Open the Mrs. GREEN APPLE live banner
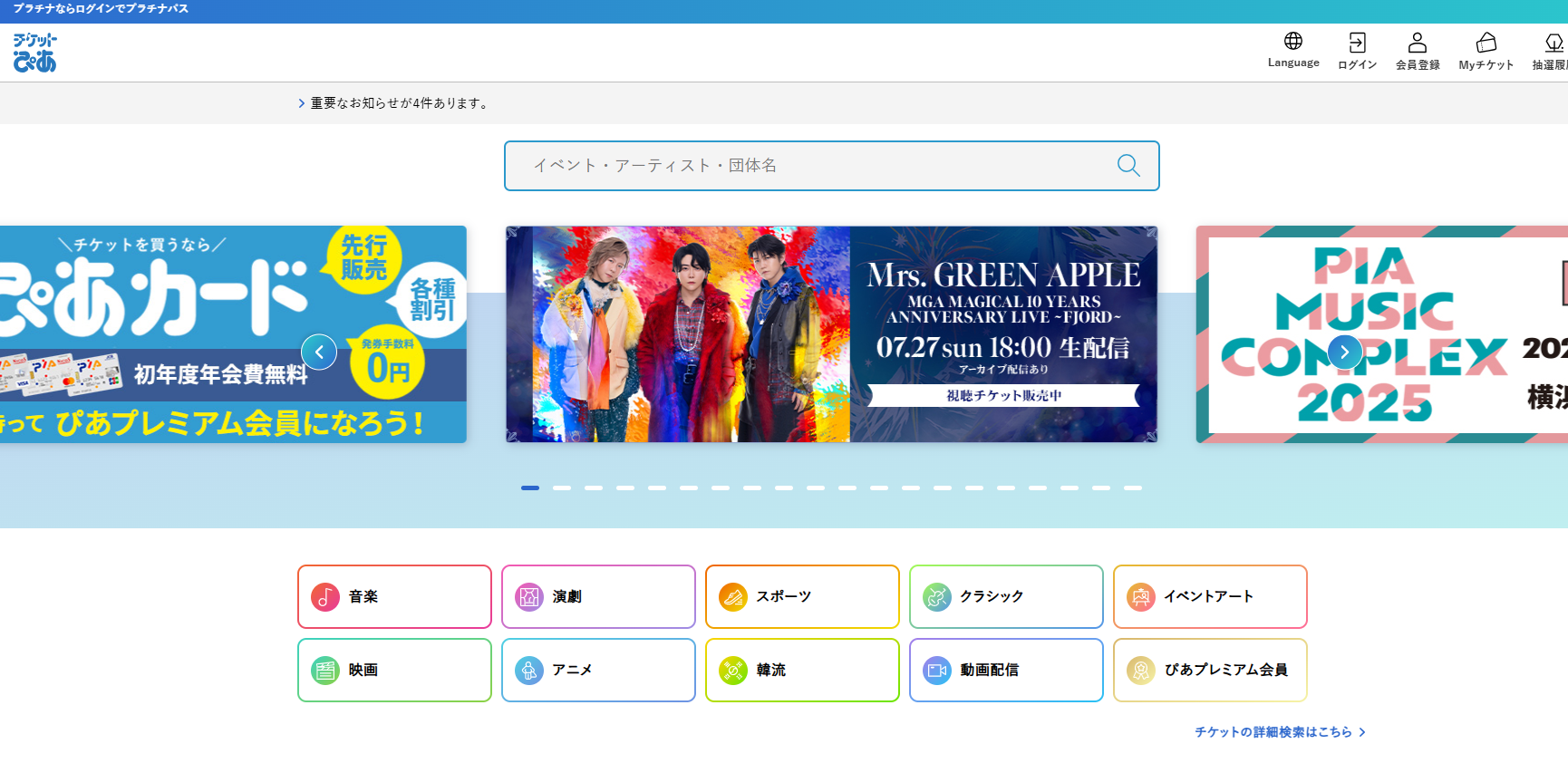 (x=832, y=334)
